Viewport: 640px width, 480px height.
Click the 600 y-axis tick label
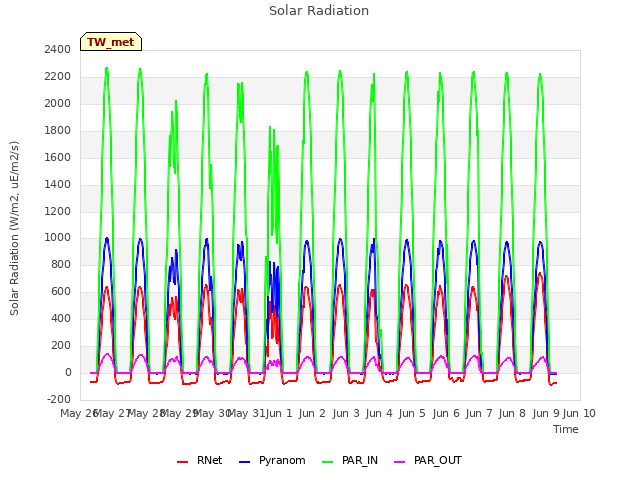pos(61,291)
